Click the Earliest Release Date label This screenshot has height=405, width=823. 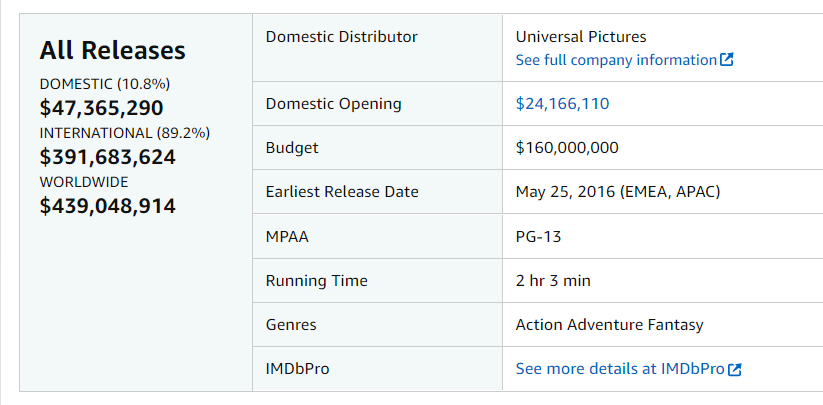point(342,191)
